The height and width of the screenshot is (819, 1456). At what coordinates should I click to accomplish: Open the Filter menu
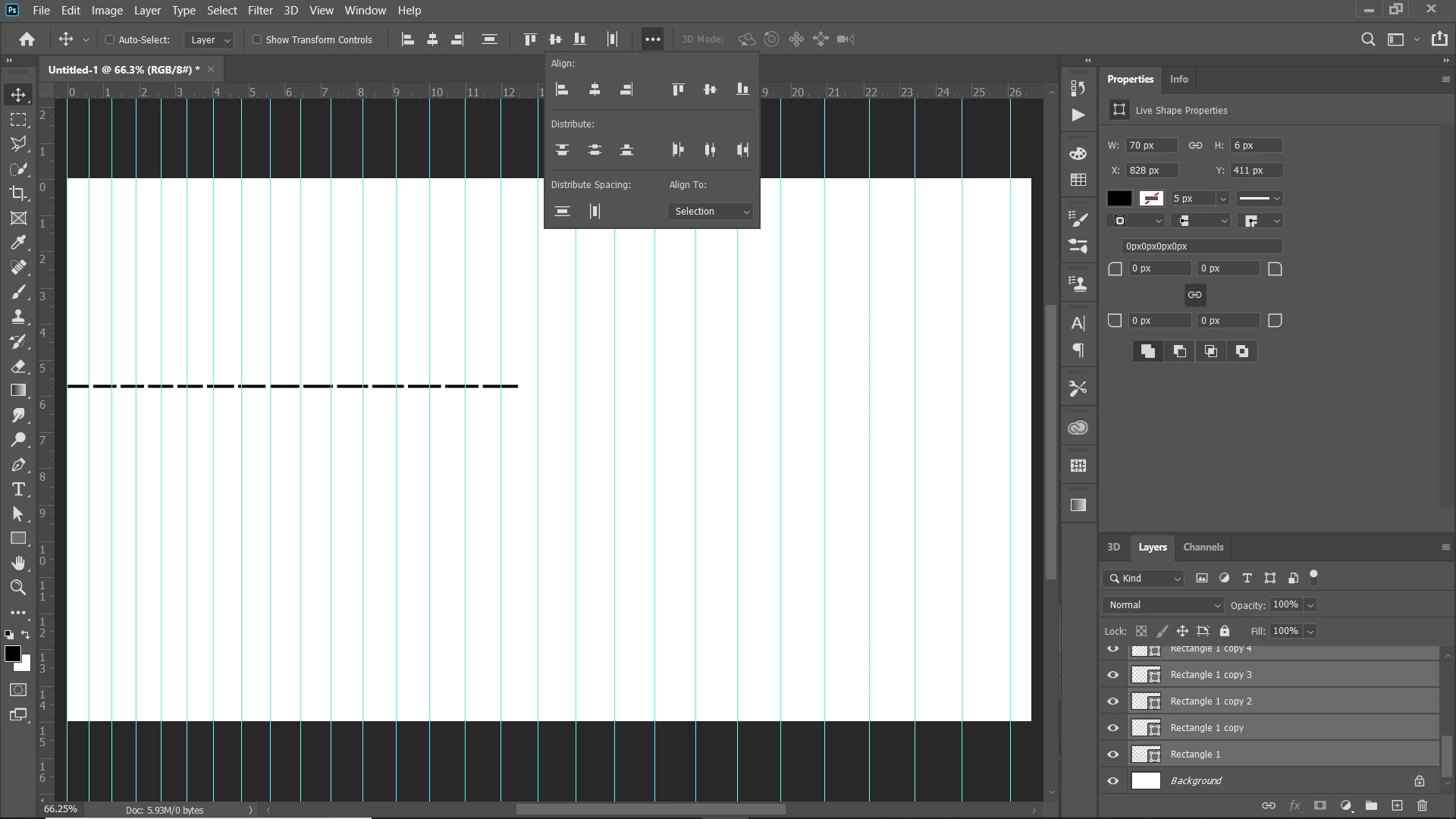coord(260,11)
